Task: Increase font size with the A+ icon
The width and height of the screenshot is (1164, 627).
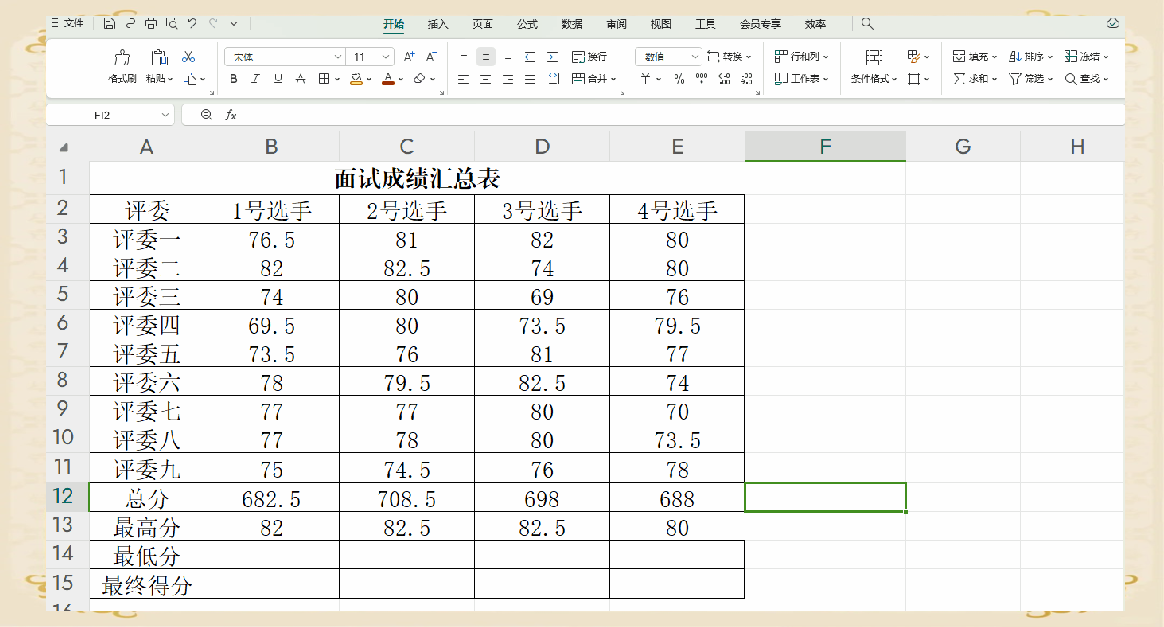Action: click(x=409, y=56)
